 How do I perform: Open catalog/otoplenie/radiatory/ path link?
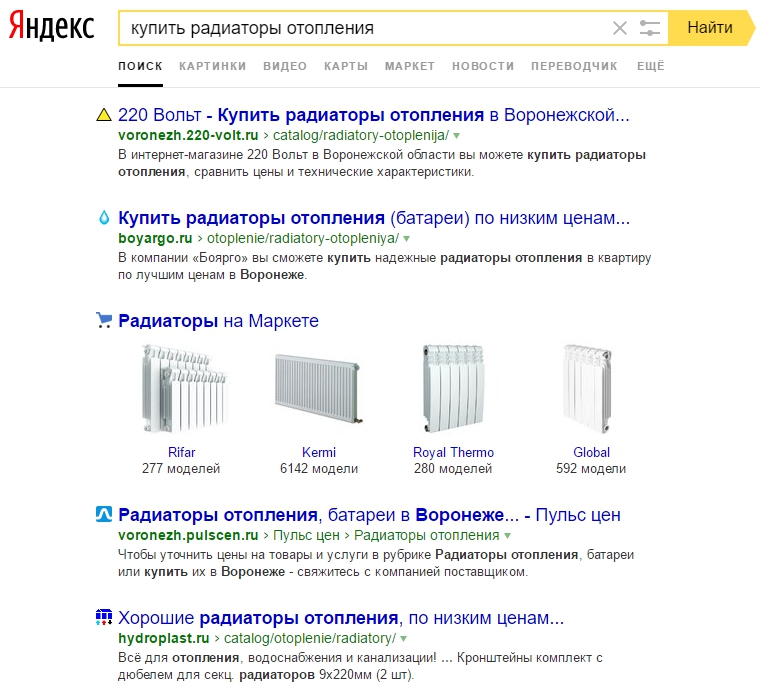click(310, 638)
